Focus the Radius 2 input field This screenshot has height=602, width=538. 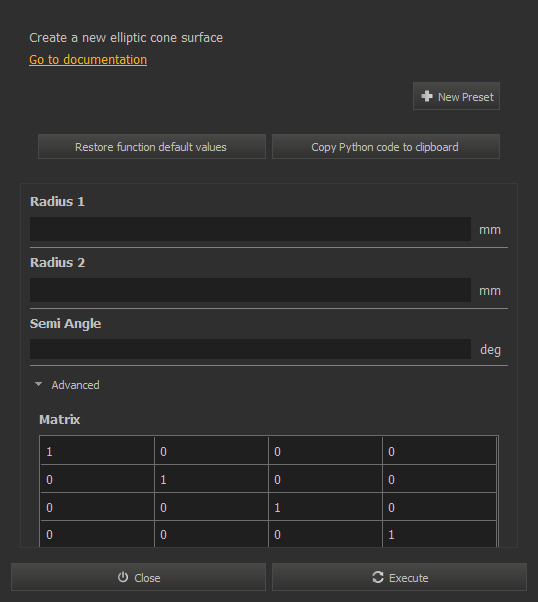point(250,290)
